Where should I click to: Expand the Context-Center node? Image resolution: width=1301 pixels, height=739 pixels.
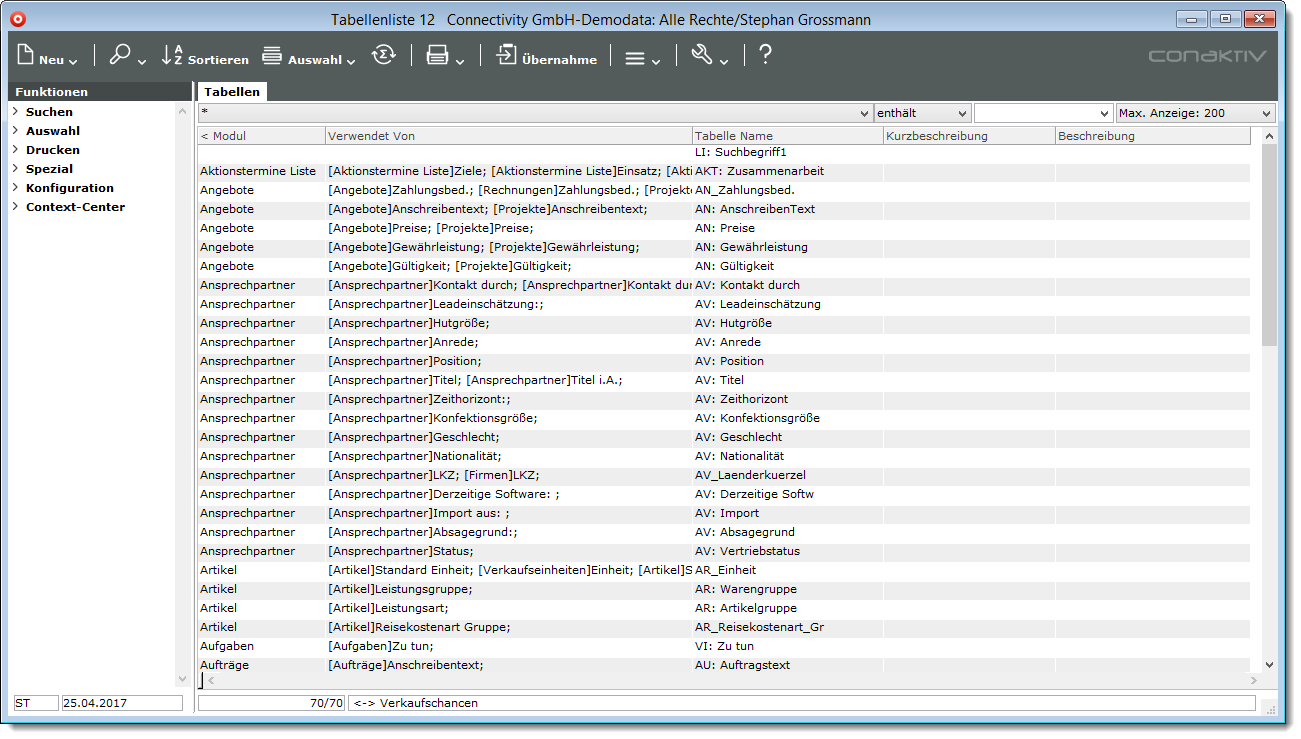tap(16, 207)
